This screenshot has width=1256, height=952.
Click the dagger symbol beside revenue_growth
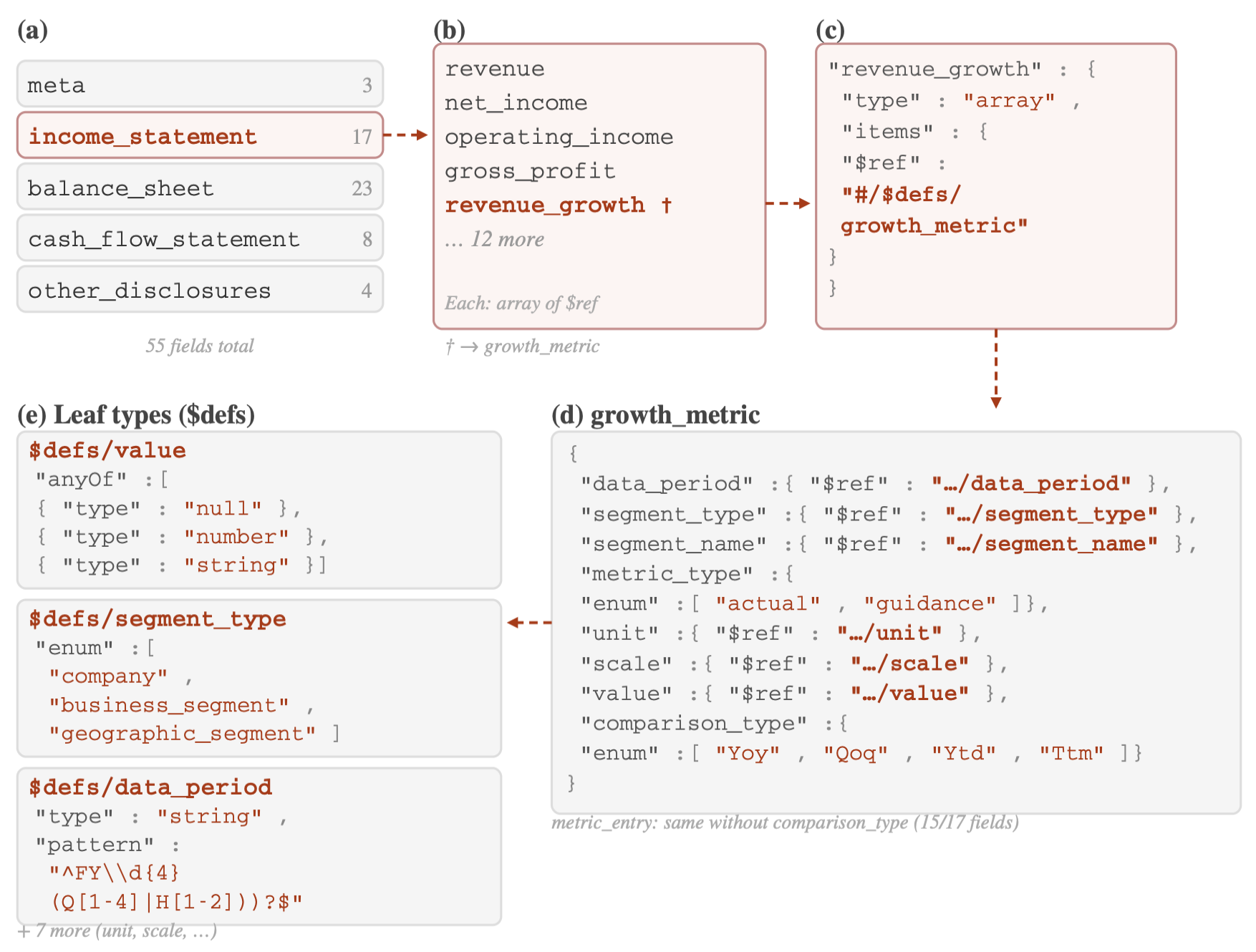coord(667,205)
